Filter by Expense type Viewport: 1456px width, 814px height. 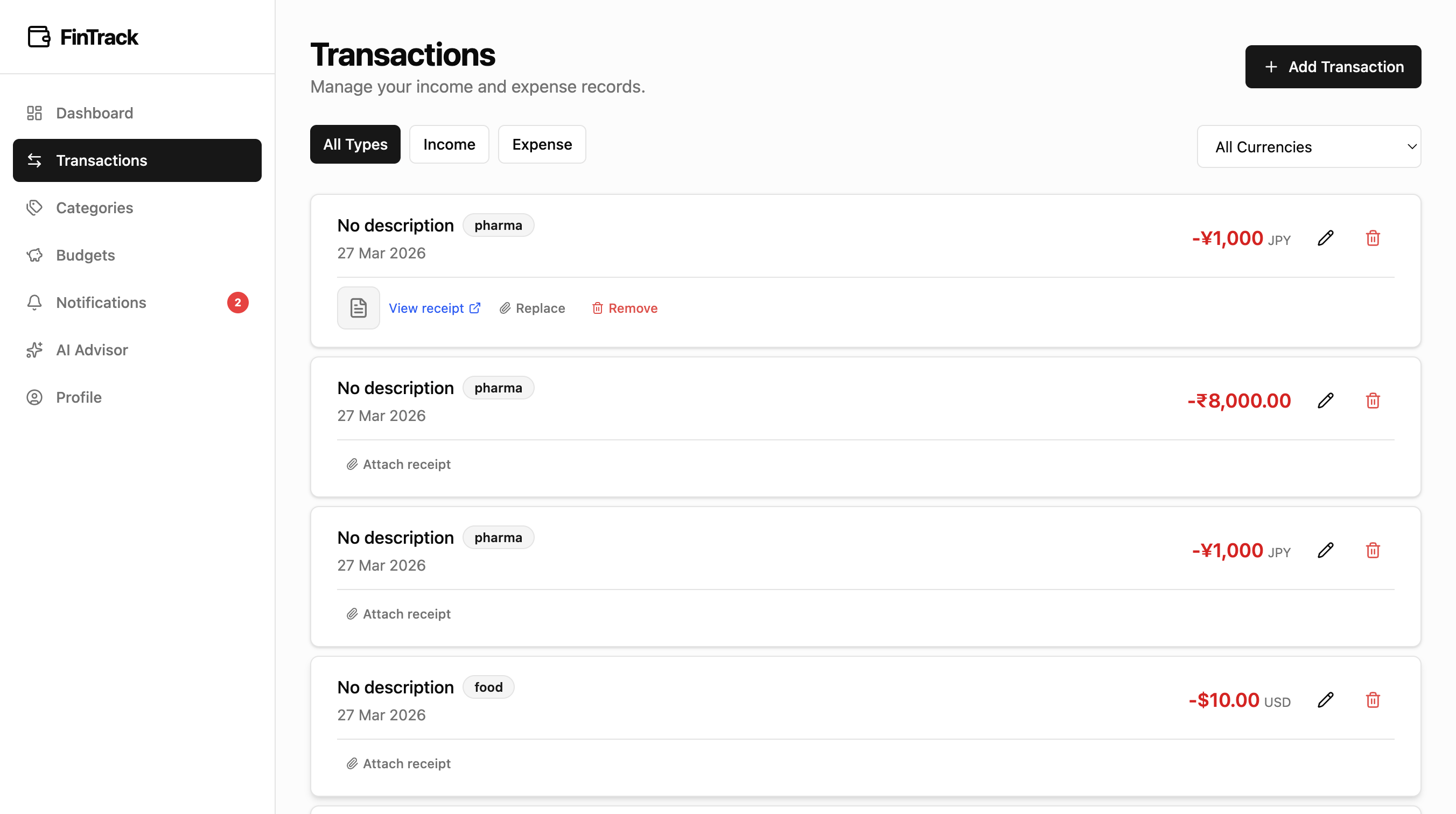(x=542, y=144)
